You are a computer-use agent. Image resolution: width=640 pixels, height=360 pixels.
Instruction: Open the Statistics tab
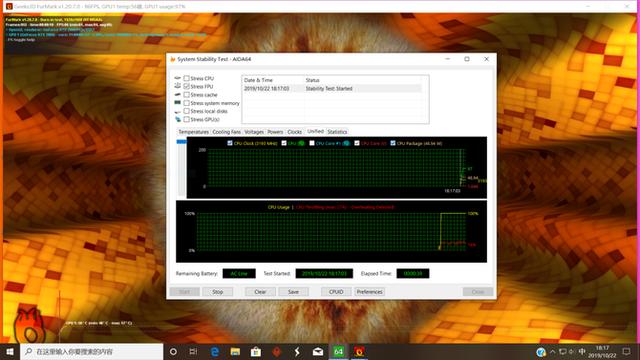[x=337, y=132]
